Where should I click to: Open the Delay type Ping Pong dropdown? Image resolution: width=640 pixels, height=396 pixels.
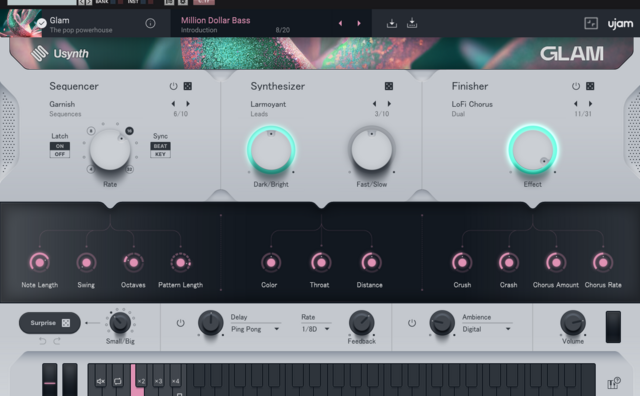coord(255,329)
